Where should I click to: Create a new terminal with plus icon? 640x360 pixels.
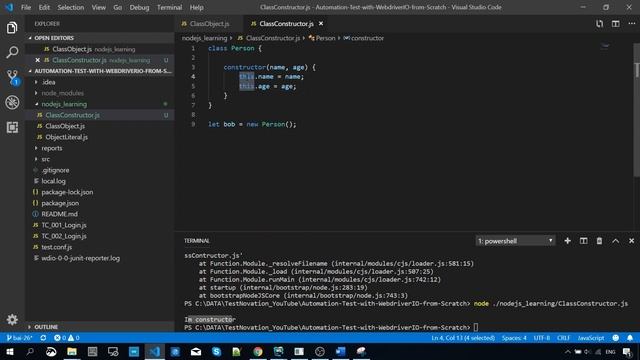point(567,241)
